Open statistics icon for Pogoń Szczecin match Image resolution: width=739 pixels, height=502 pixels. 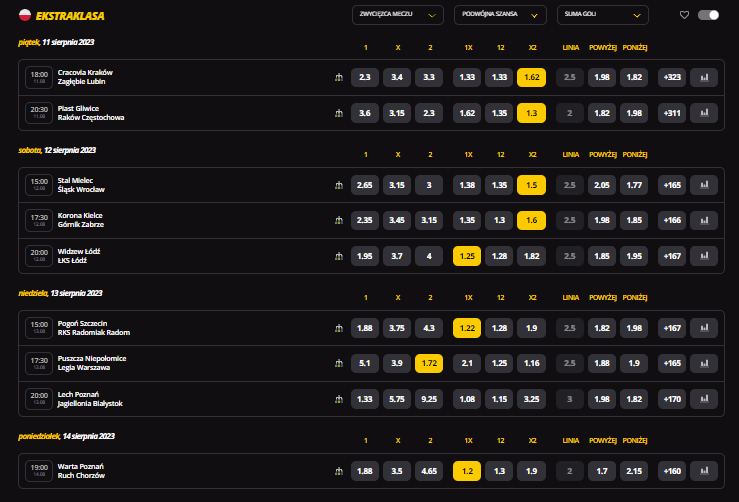[704, 328]
